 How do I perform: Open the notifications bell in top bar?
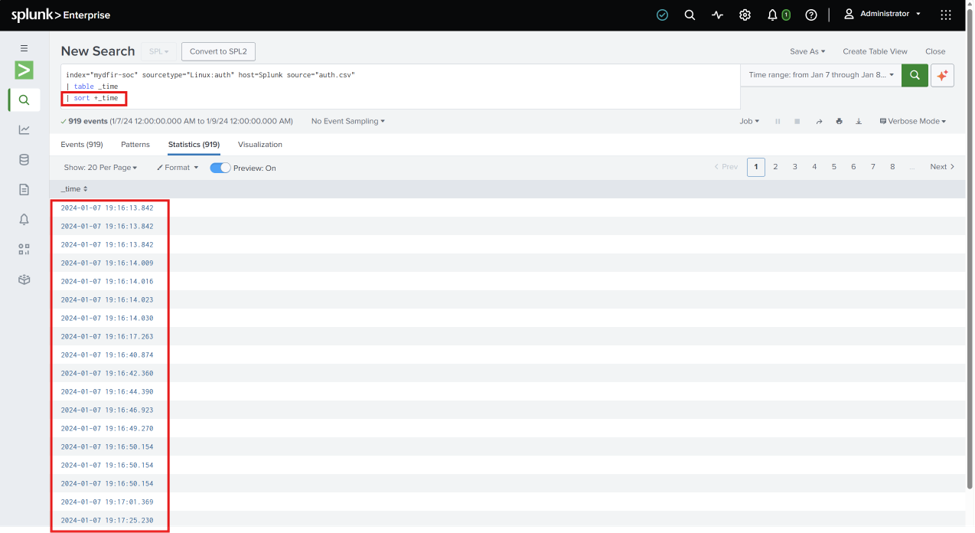coord(772,15)
